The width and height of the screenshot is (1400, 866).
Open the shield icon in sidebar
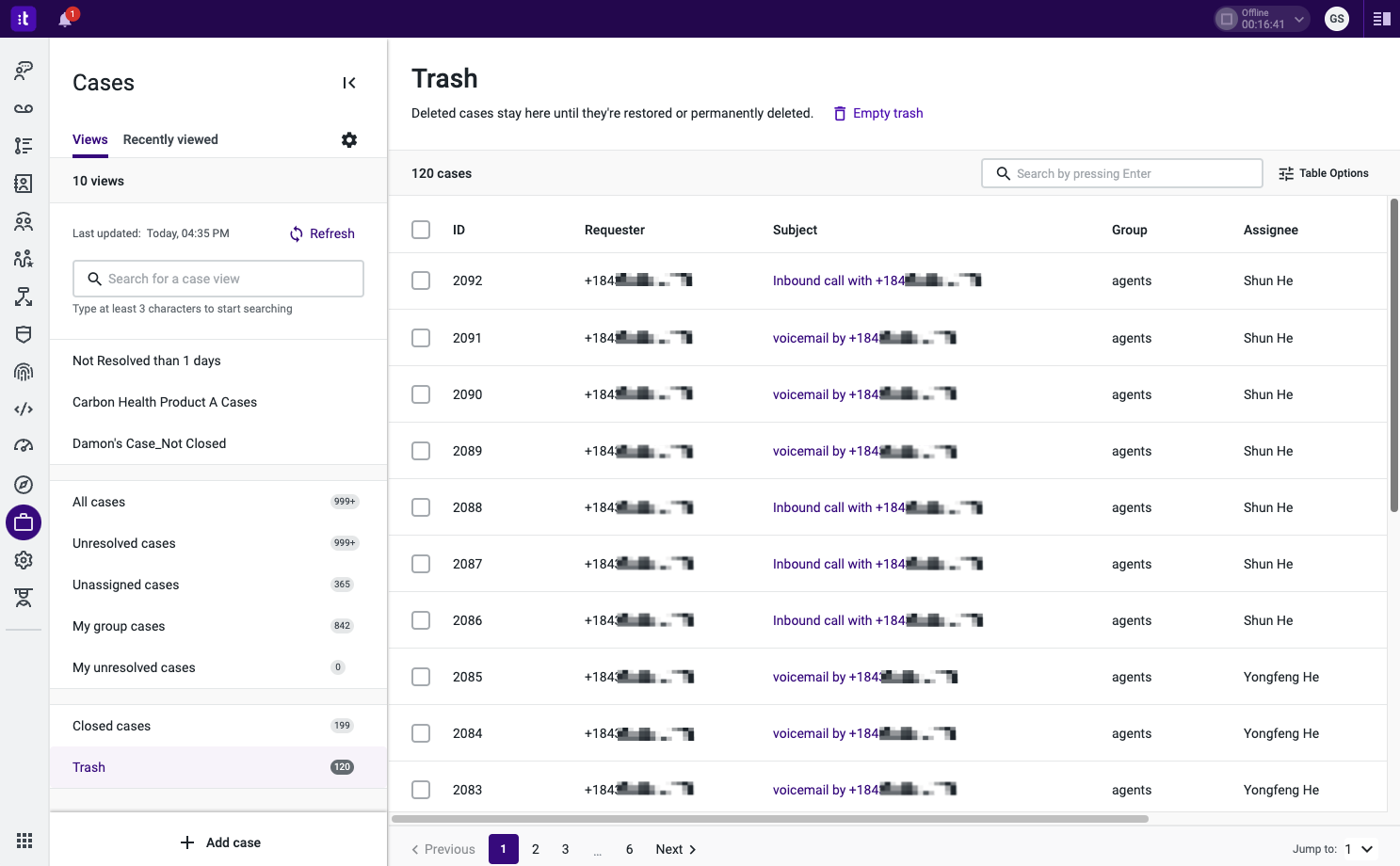tap(24, 334)
